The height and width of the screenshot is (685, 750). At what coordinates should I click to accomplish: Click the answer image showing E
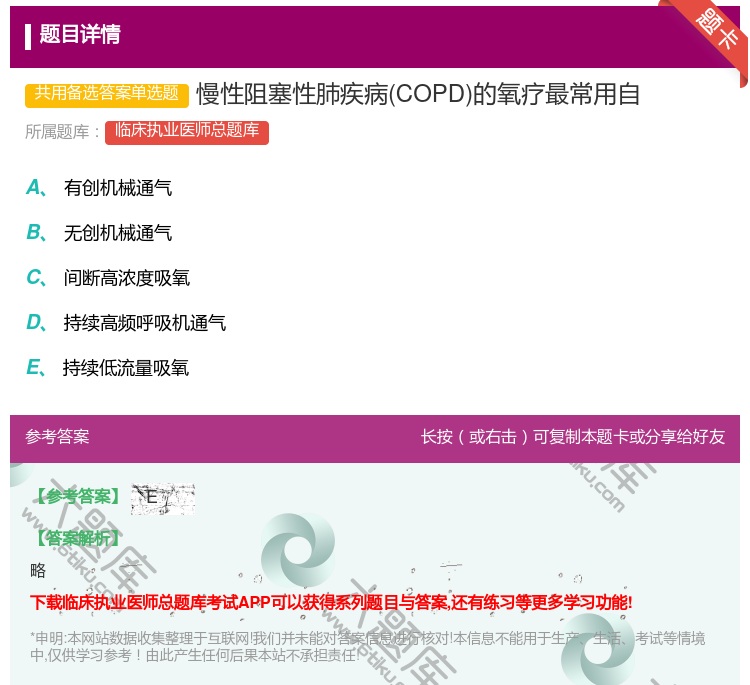[163, 499]
